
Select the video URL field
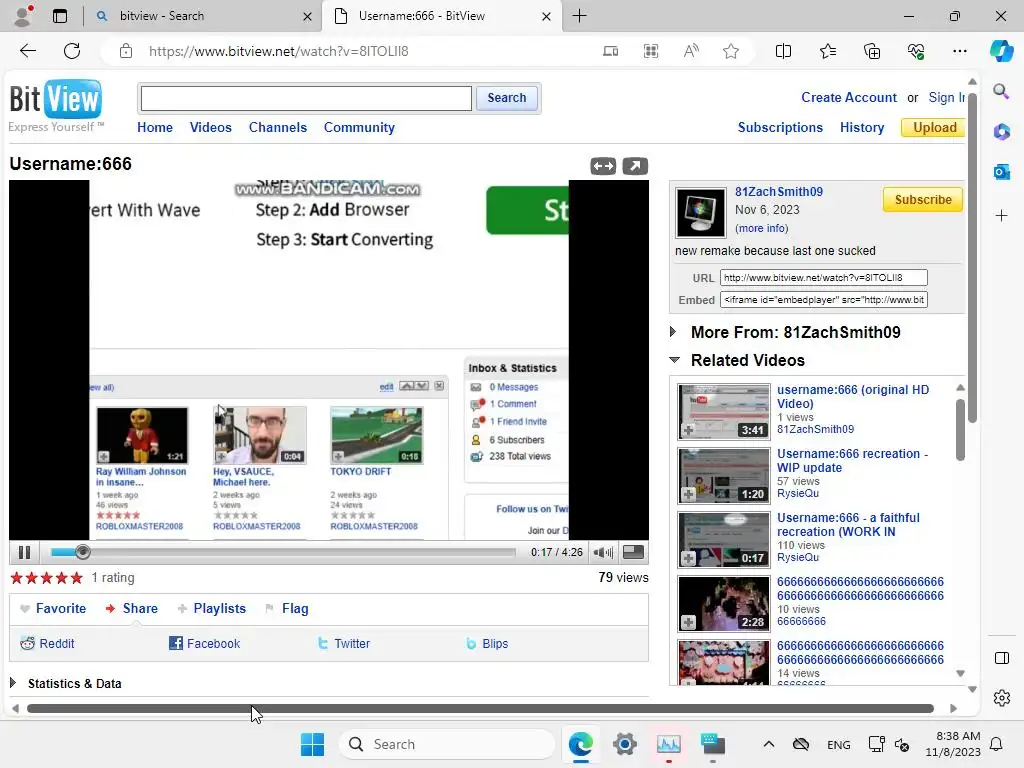click(x=824, y=278)
